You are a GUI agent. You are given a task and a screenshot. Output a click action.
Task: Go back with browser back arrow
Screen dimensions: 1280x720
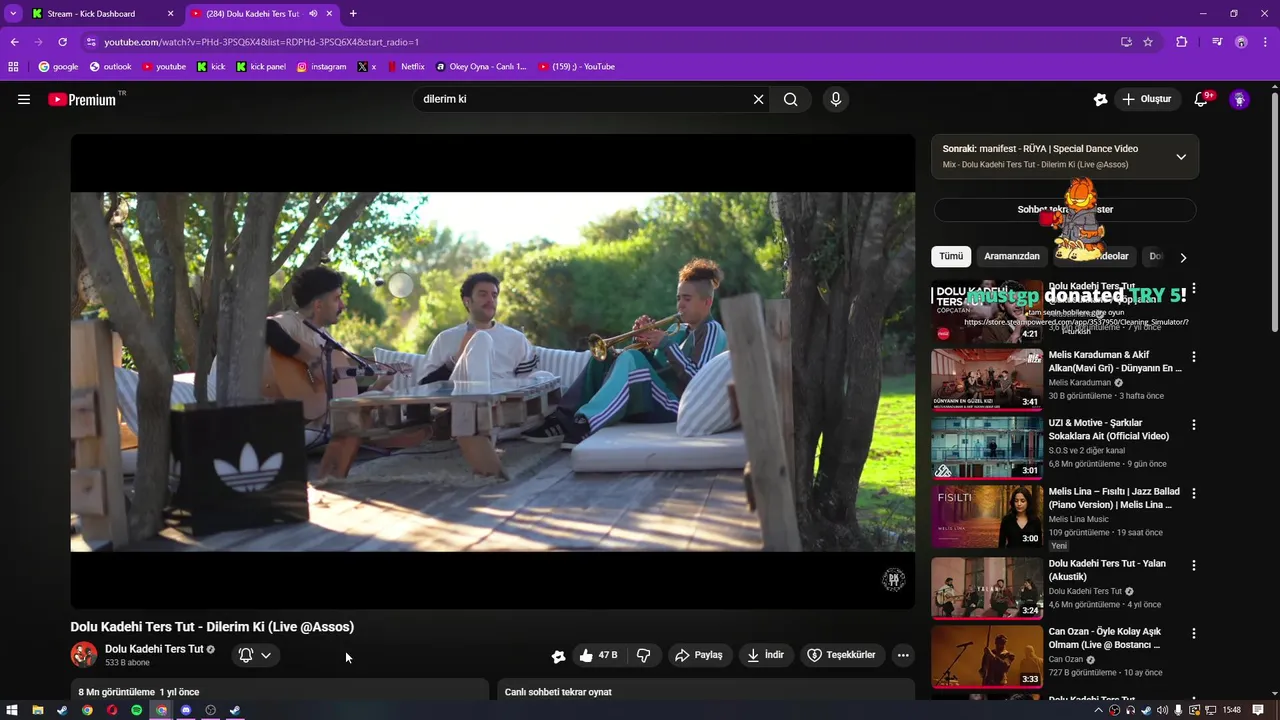pyautogui.click(x=14, y=42)
